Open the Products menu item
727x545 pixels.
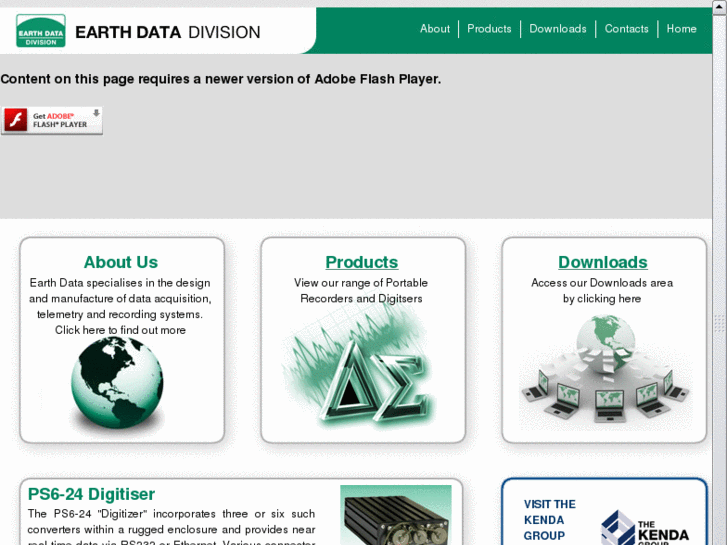coord(489,29)
